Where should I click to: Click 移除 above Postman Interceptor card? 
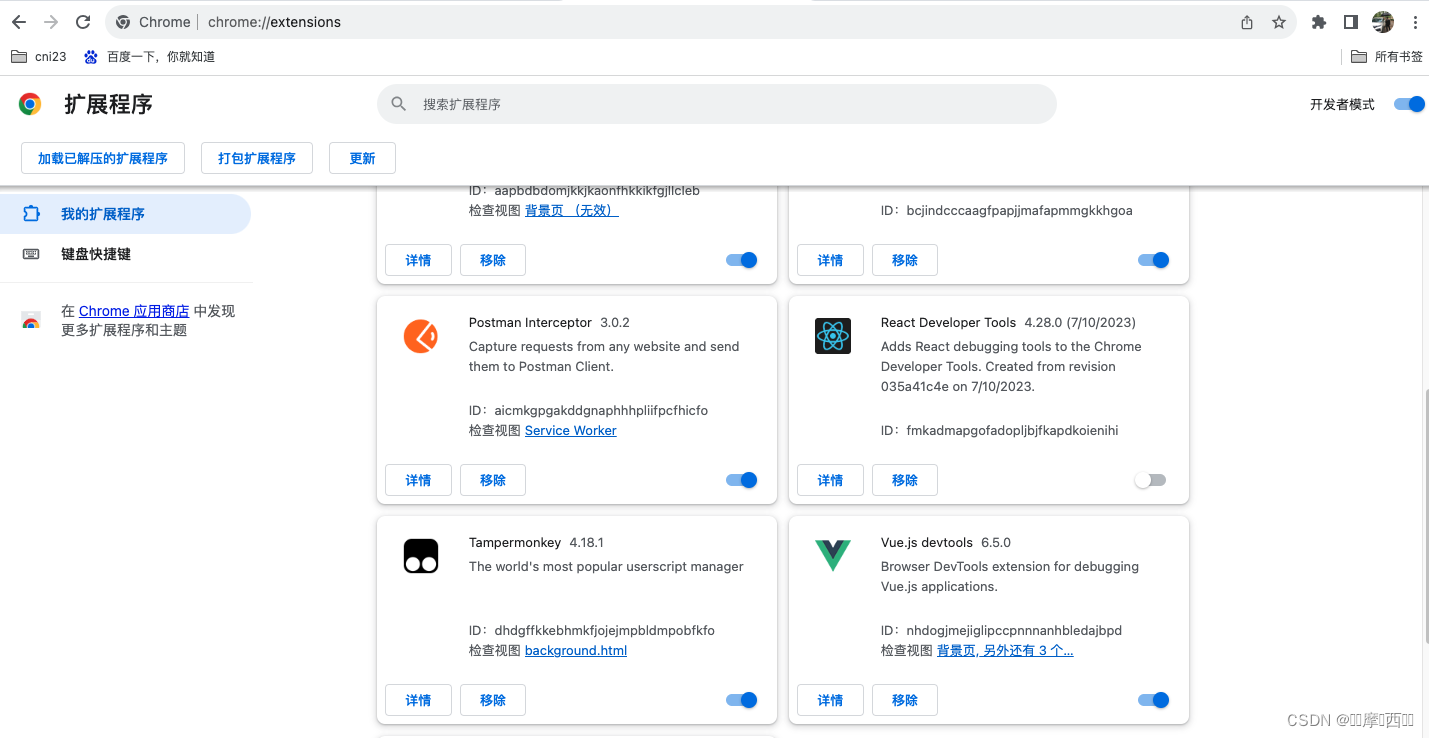pos(493,260)
